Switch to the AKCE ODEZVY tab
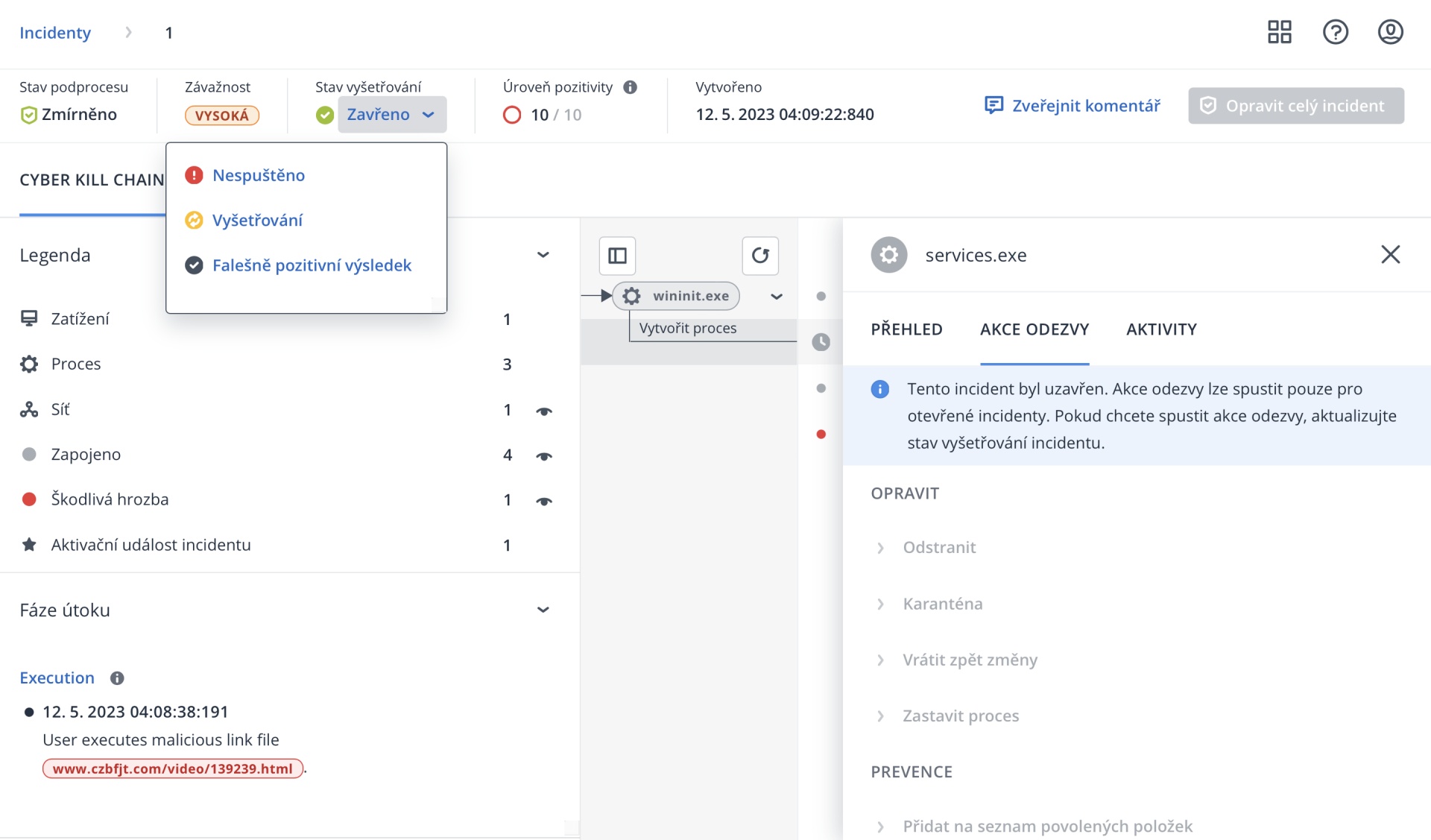Viewport: 1431px width, 840px height. [x=1034, y=329]
